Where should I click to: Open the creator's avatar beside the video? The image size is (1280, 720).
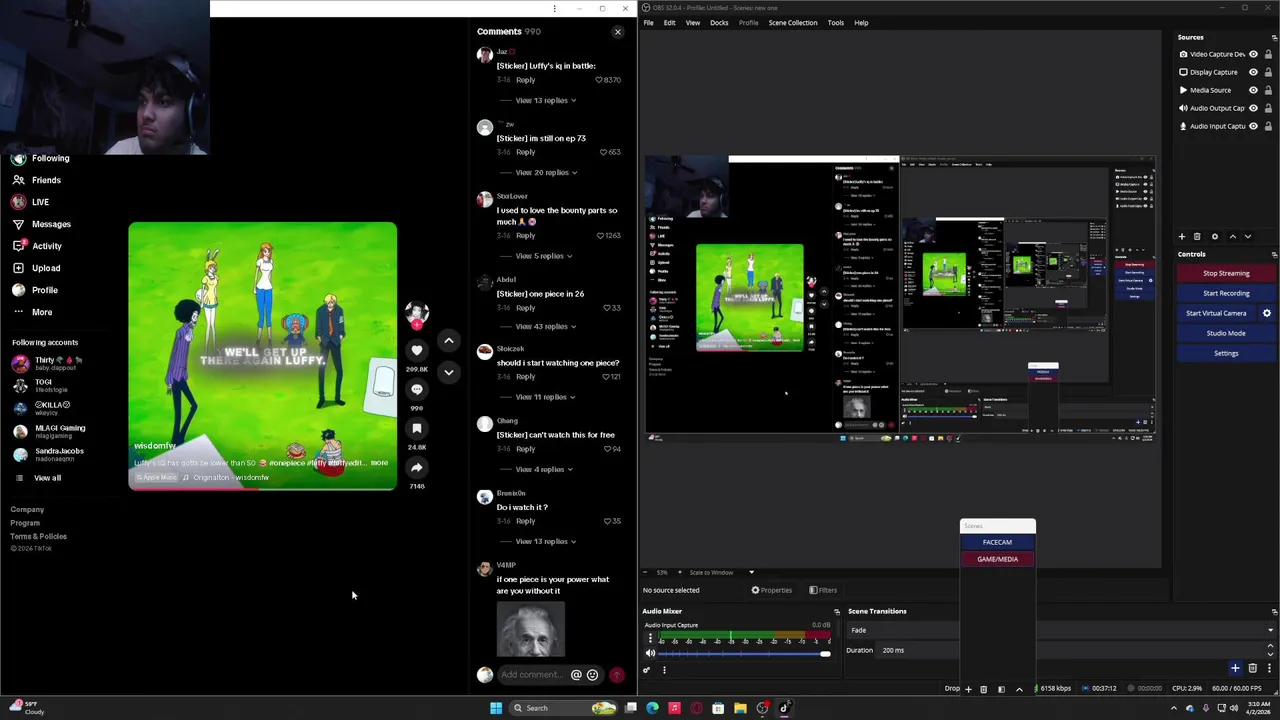pyautogui.click(x=417, y=313)
